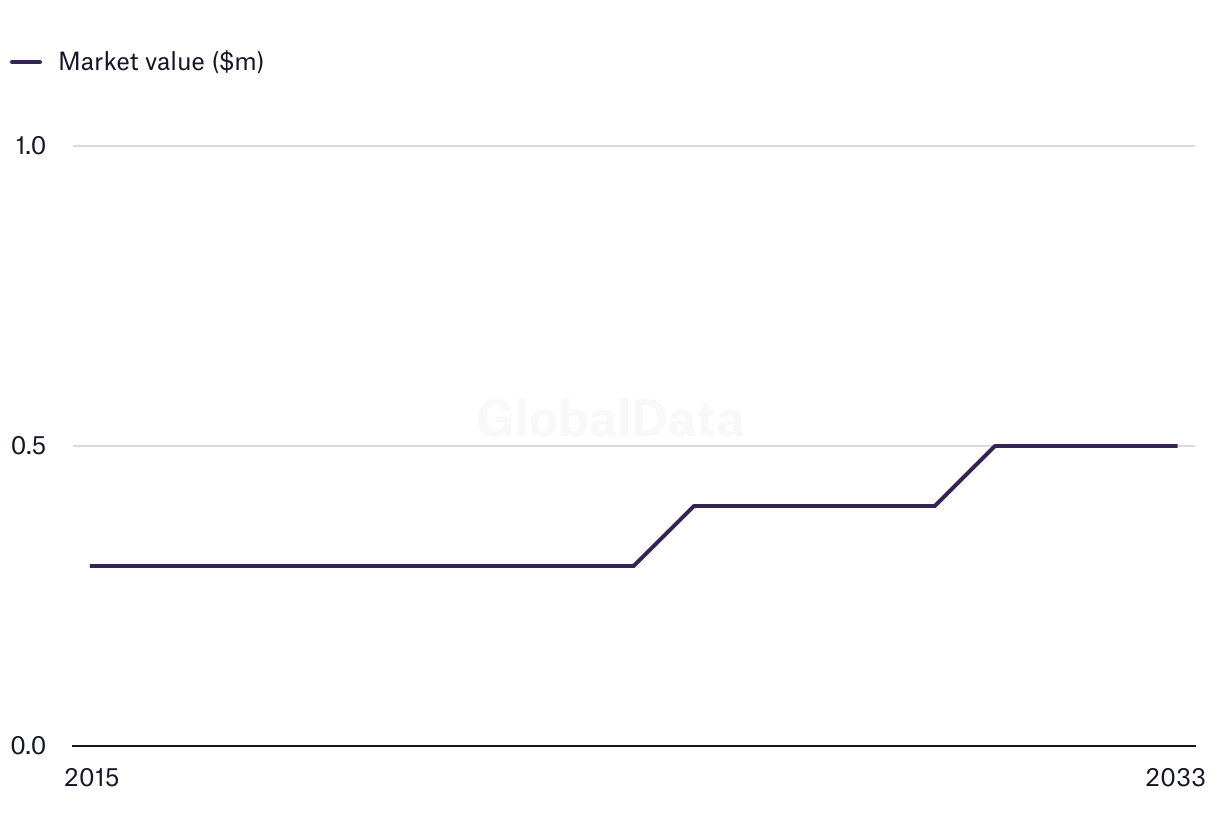
Task: Click the point where line first reaches 0.5
Action: [x=995, y=446]
